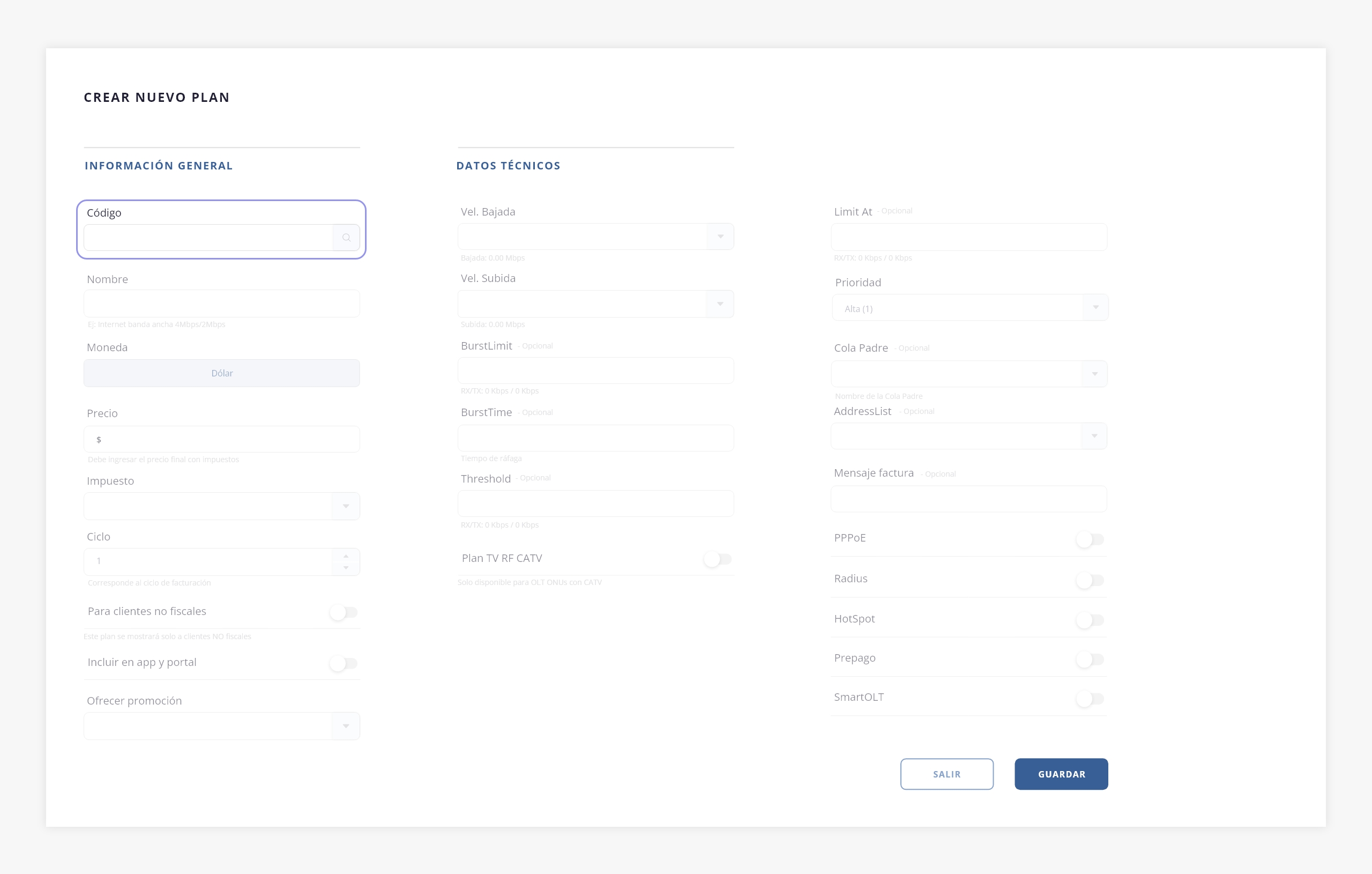Select the Dólar moneda button
1372x874 pixels.
[221, 373]
